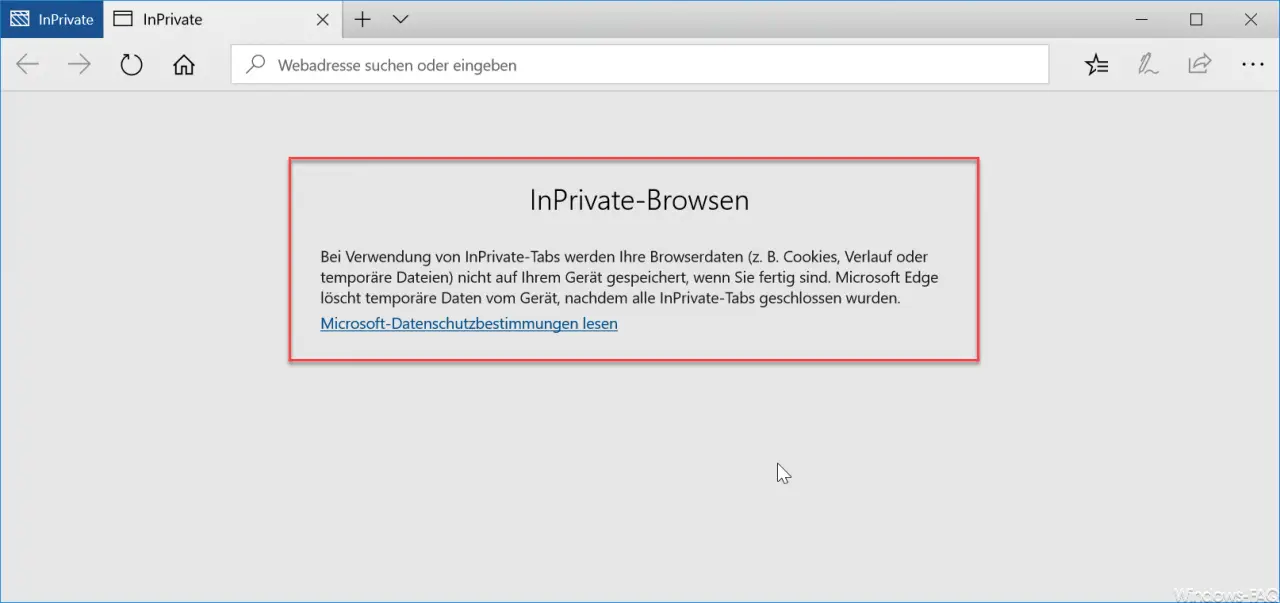1280x603 pixels.
Task: Focus the Webadresse suchen oder eingeben field
Action: tap(640, 65)
